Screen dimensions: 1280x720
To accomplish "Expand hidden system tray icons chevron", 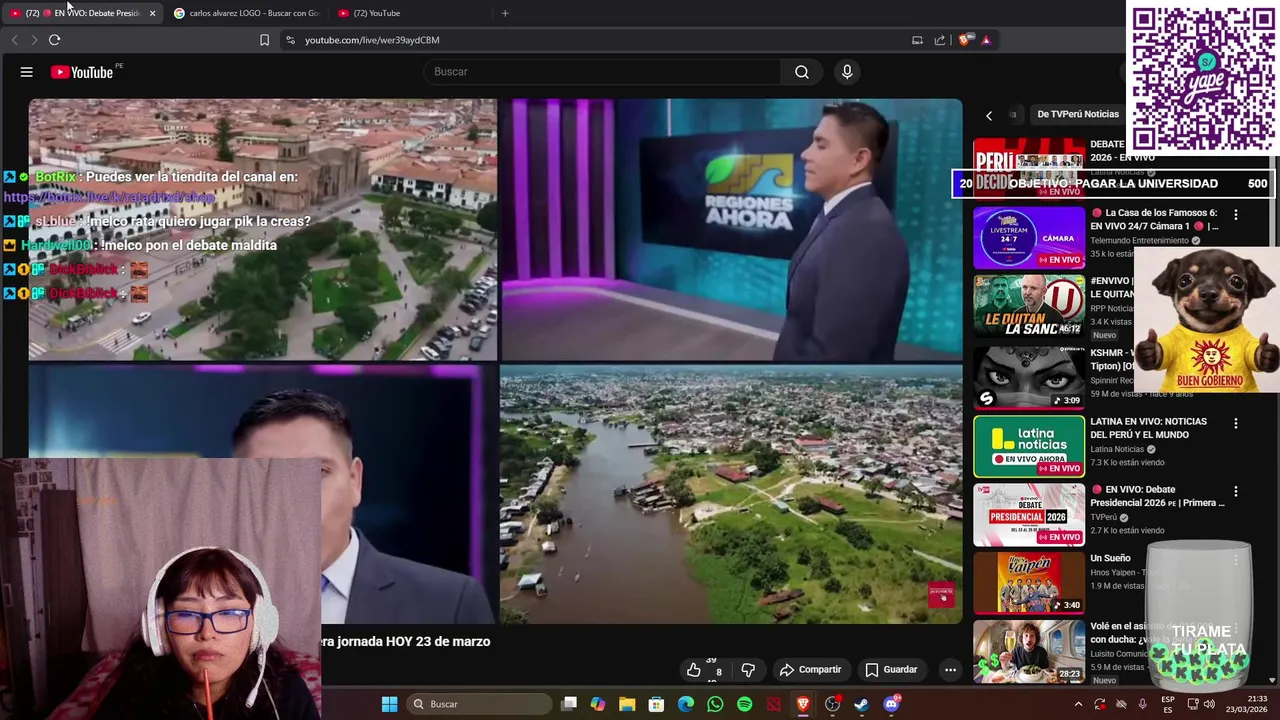I will [1078, 704].
